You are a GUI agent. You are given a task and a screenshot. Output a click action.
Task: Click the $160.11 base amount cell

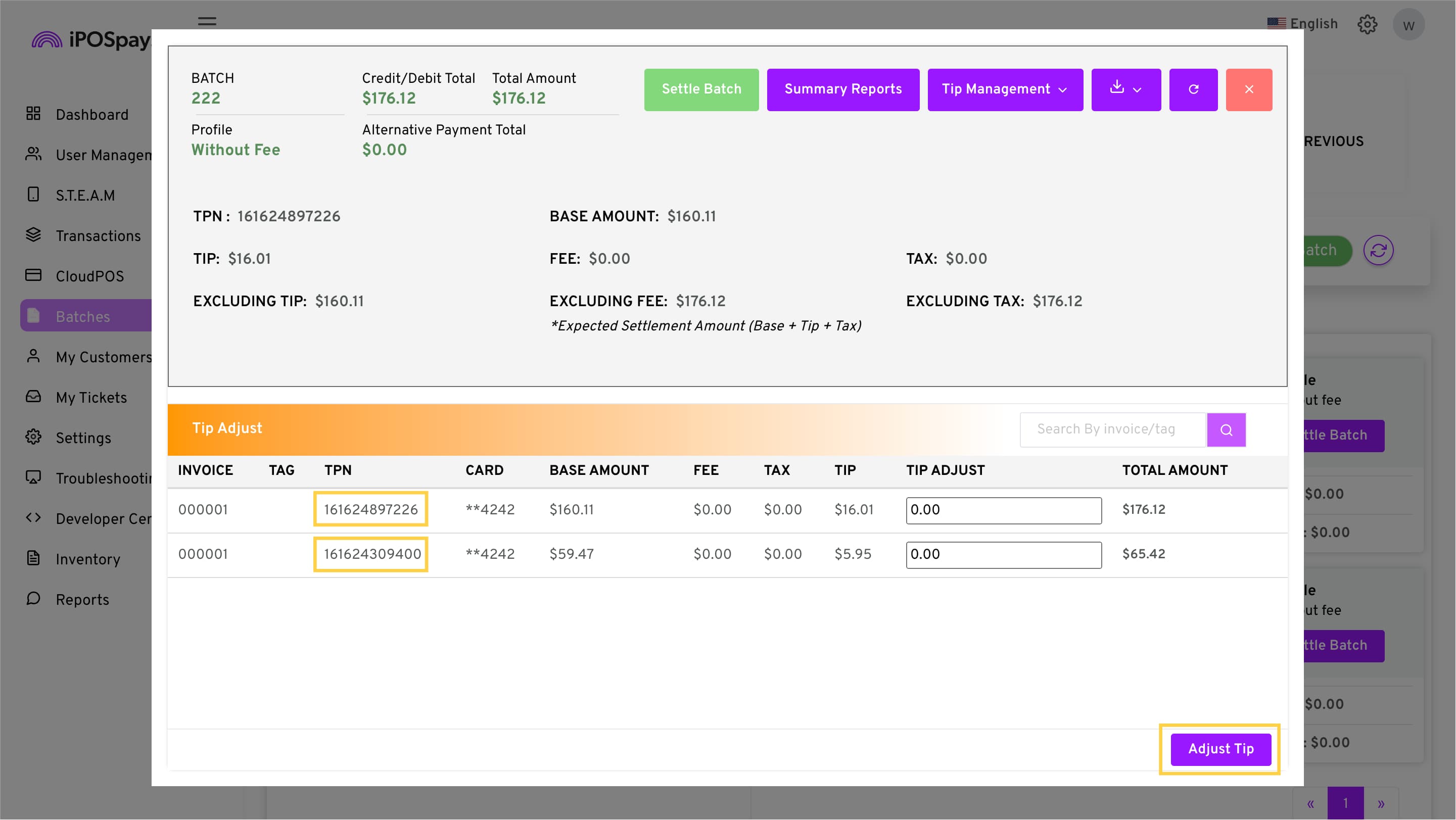572,510
